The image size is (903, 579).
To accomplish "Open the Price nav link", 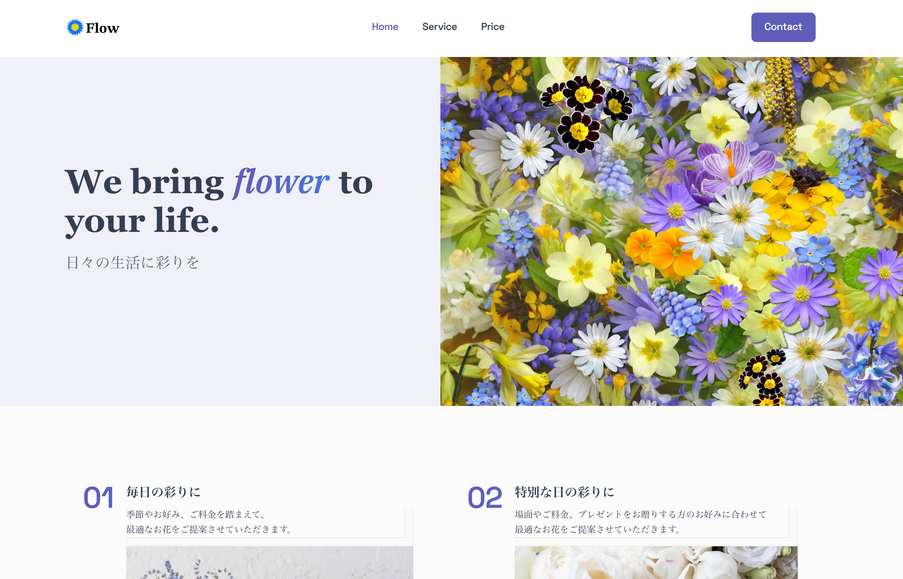I will (x=492, y=27).
